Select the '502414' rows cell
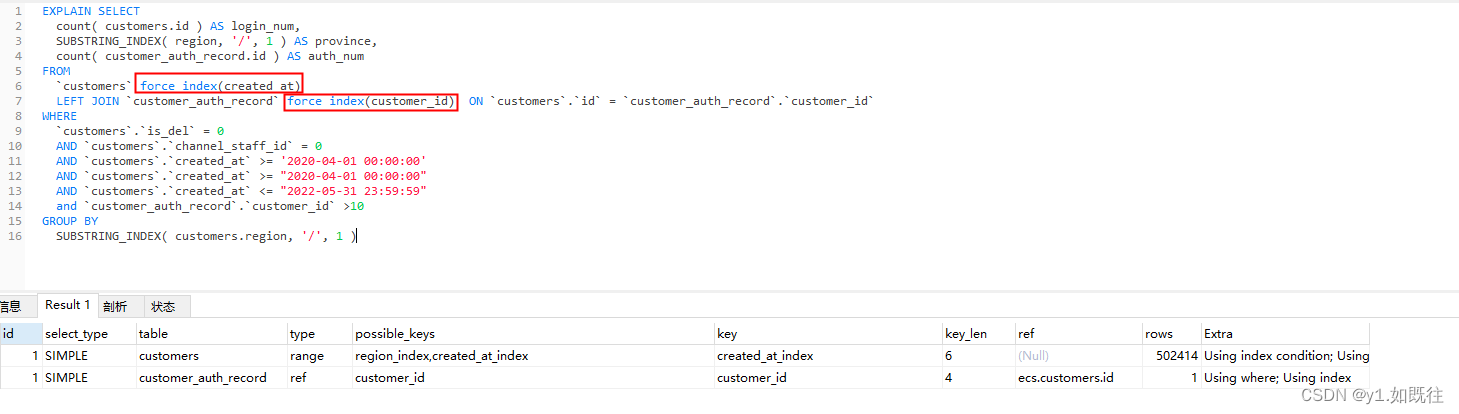Screen dimensions: 1459x414 pos(1171,355)
